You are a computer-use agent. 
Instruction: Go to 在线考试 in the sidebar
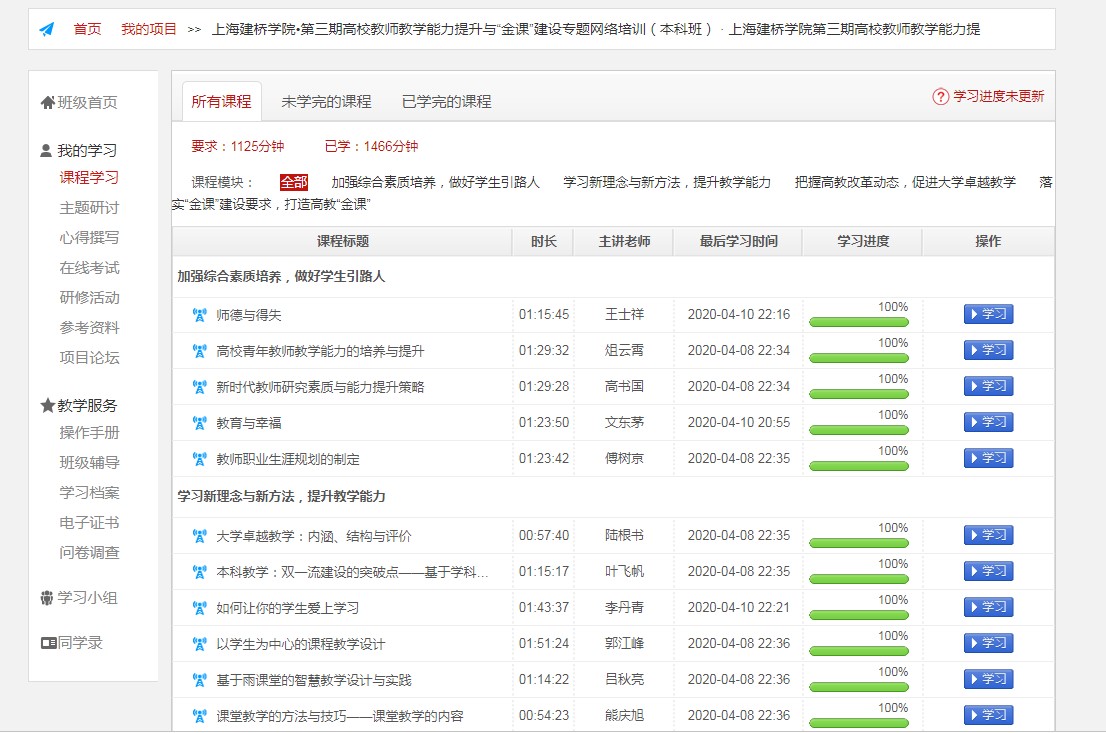click(89, 267)
